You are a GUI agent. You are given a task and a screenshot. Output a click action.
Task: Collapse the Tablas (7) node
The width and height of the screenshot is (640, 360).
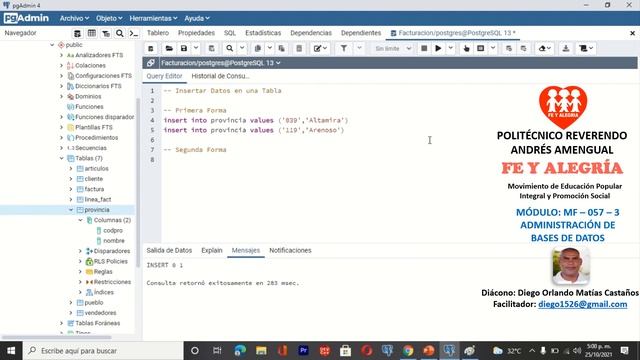(x=62, y=158)
